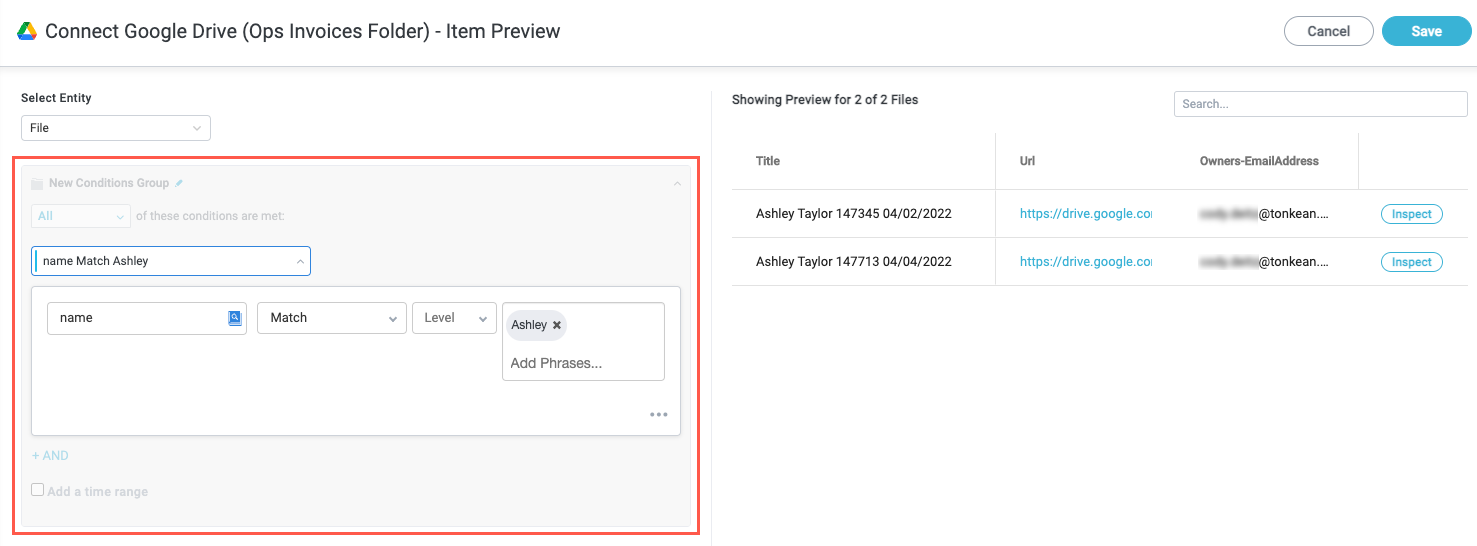
Task: Open the three-dots condition options menu
Action: tap(658, 415)
